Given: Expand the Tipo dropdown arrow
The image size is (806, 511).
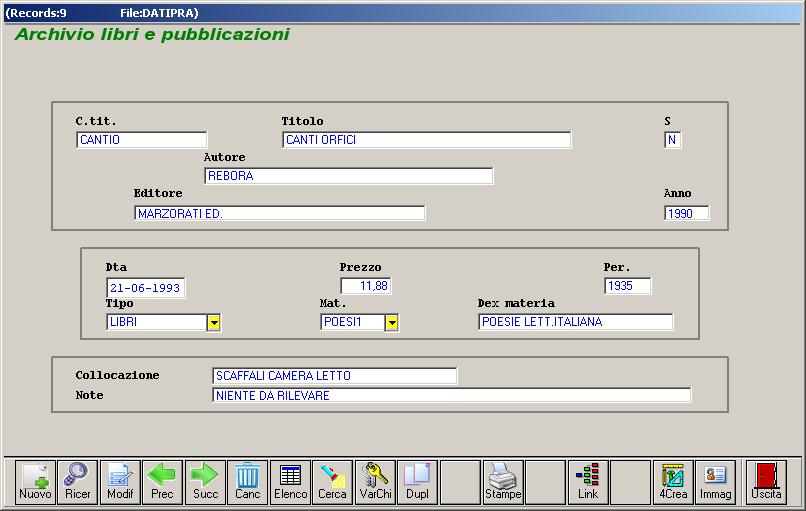Looking at the screenshot, I should click(214, 323).
